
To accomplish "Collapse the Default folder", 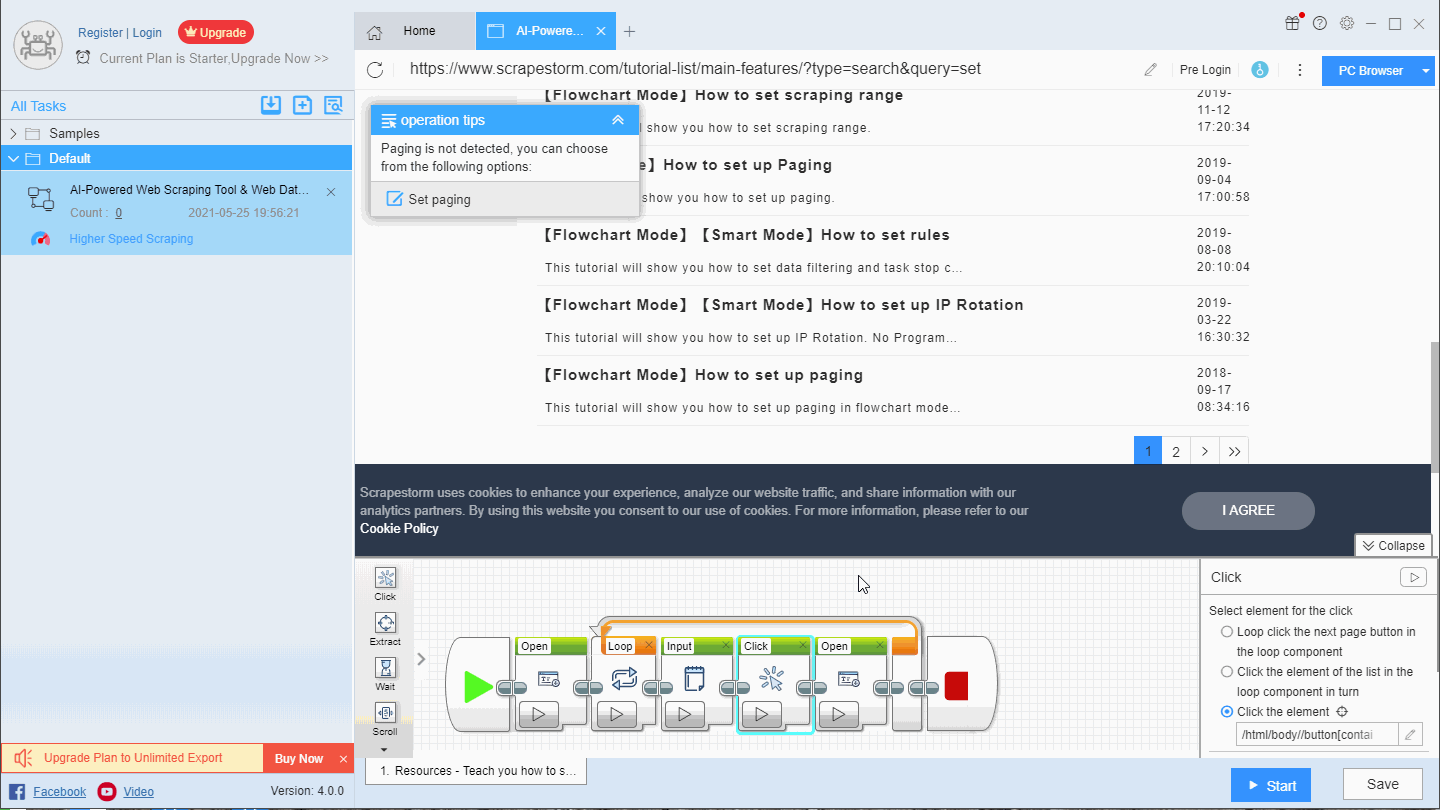I will [13, 158].
